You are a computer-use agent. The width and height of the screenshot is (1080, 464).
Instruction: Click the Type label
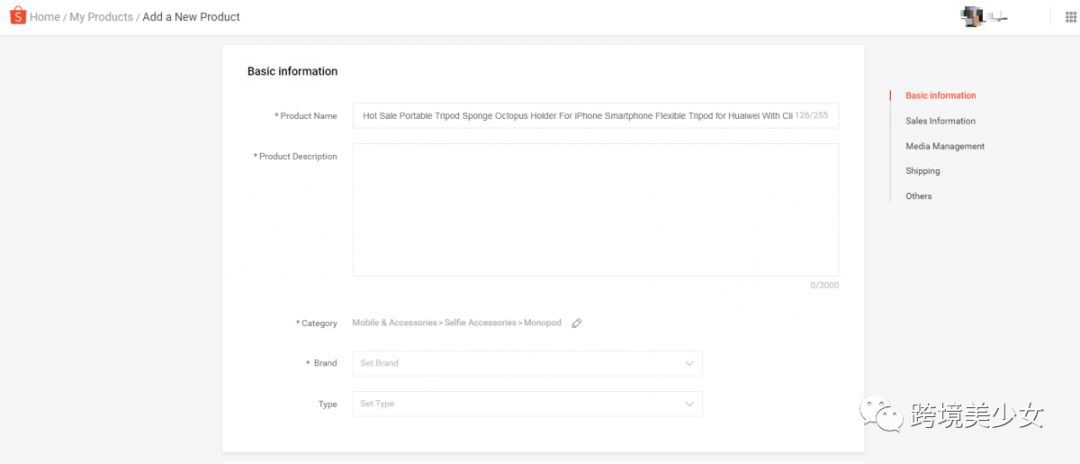point(327,404)
